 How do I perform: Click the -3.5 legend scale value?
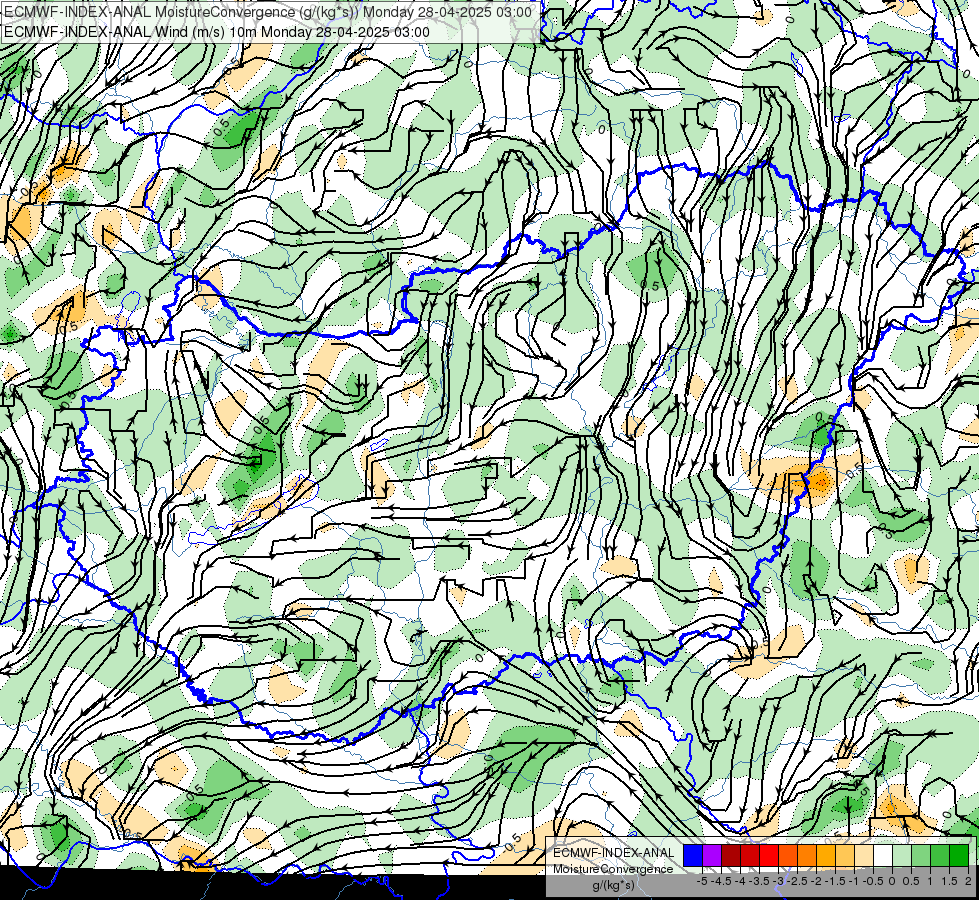point(759,881)
